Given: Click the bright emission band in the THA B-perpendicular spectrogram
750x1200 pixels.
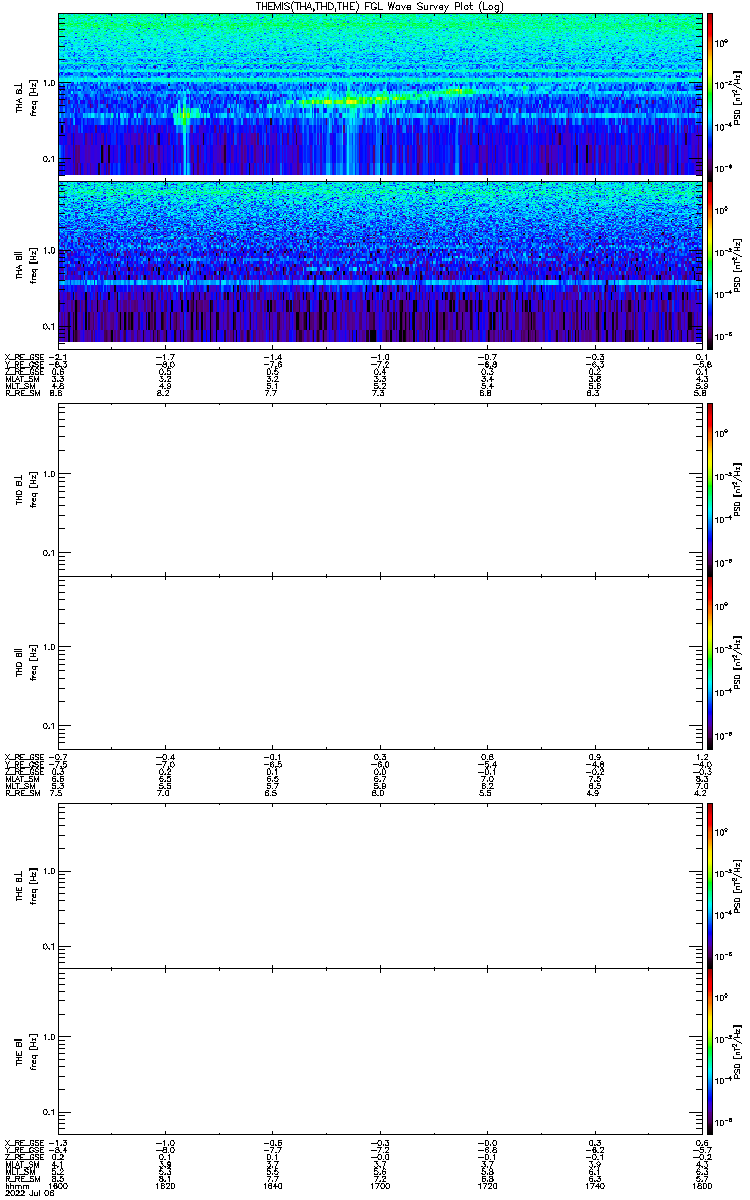Looking at the screenshot, I should tap(380, 99).
